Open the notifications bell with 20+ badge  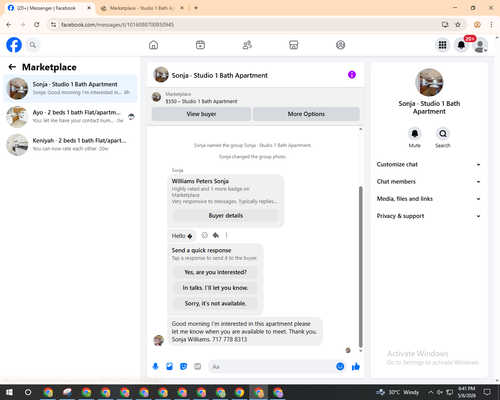pos(461,45)
